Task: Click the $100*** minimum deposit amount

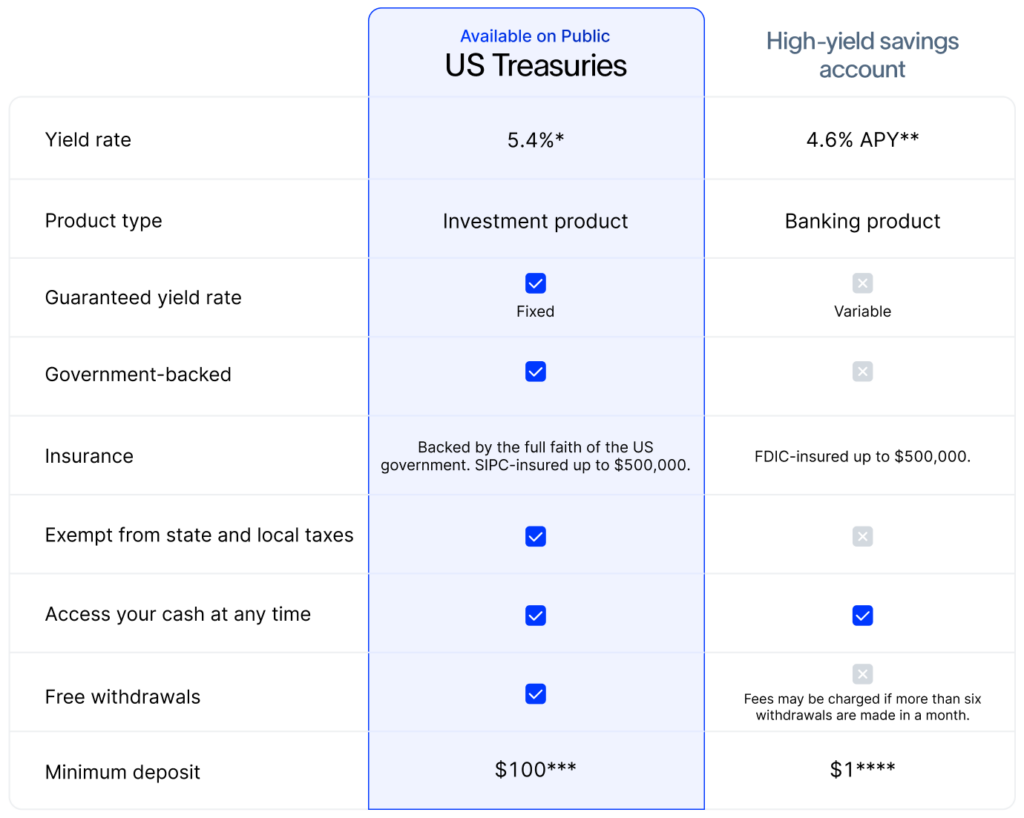Action: [536, 770]
